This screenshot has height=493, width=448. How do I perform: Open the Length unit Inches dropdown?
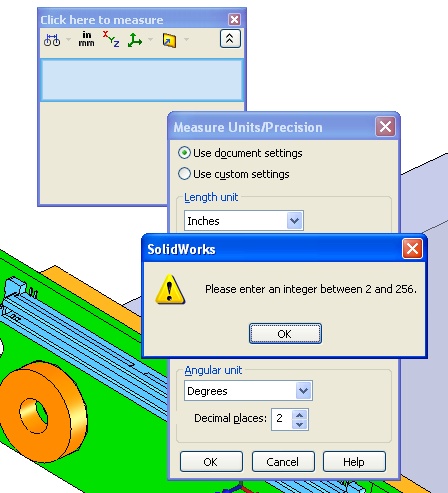[295, 220]
